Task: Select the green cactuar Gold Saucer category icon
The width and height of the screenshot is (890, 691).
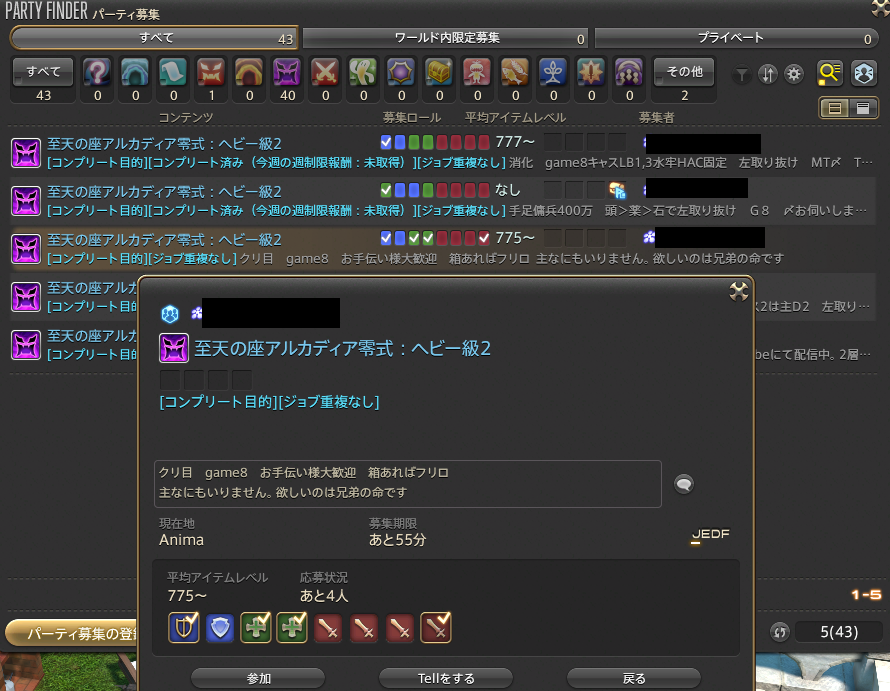Action: [363, 72]
